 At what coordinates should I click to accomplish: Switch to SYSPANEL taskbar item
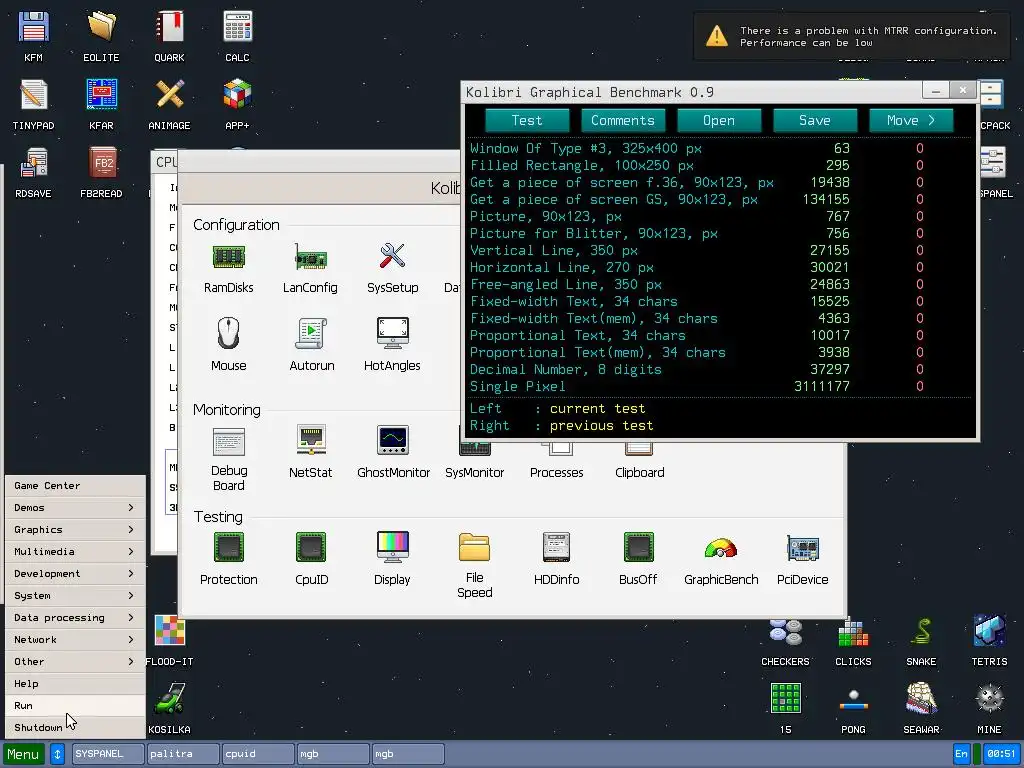(x=108, y=754)
